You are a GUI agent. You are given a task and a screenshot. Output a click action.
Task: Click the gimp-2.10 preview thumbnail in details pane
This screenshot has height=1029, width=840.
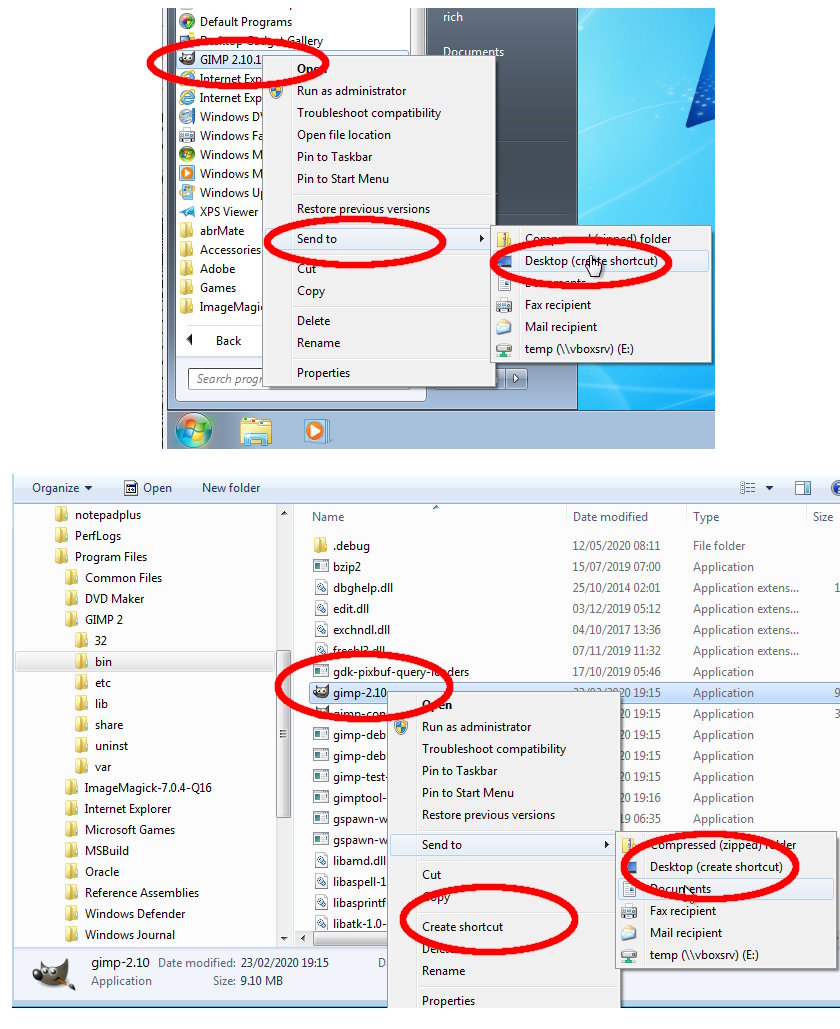(x=54, y=973)
